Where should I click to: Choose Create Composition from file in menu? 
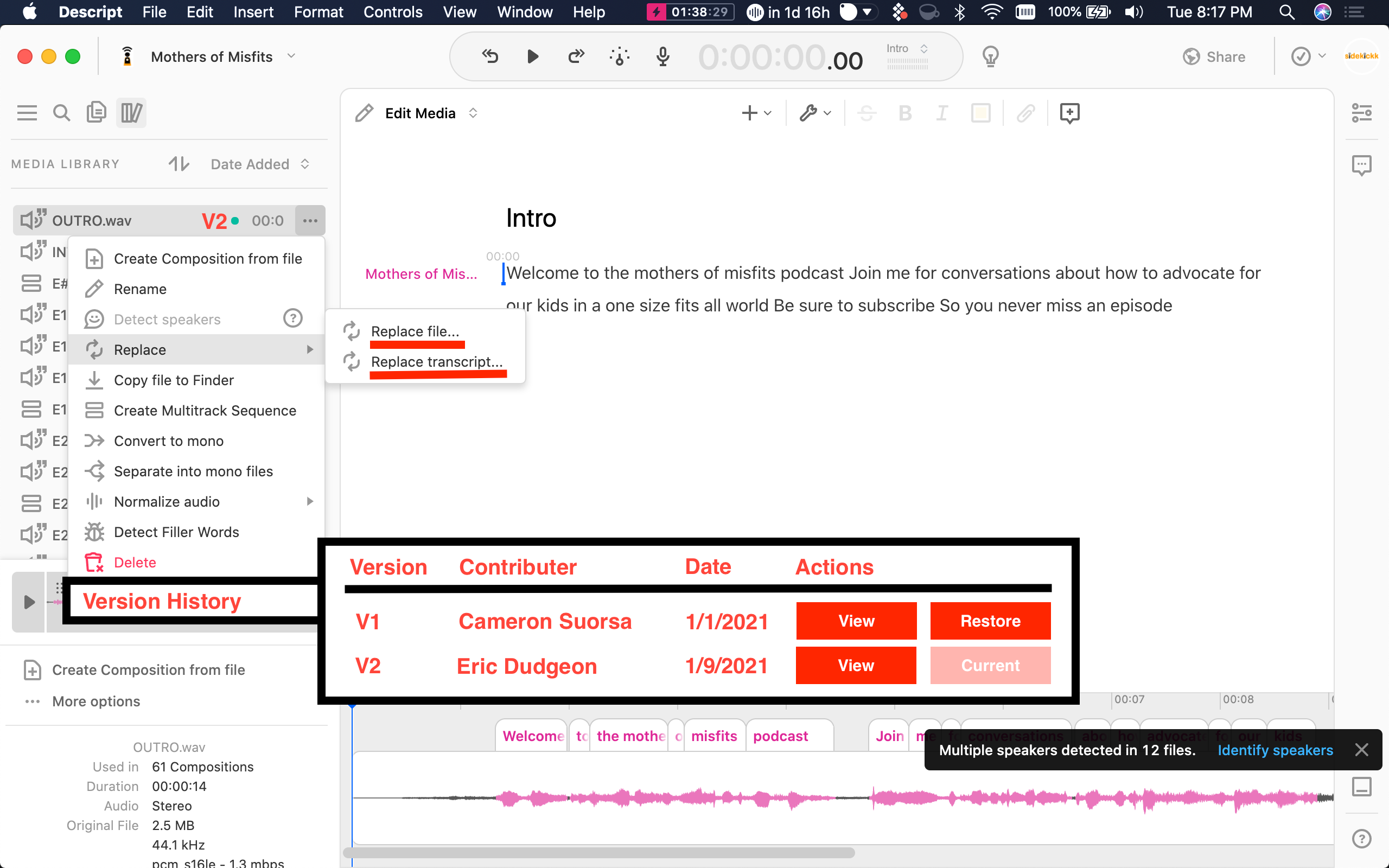click(196, 259)
